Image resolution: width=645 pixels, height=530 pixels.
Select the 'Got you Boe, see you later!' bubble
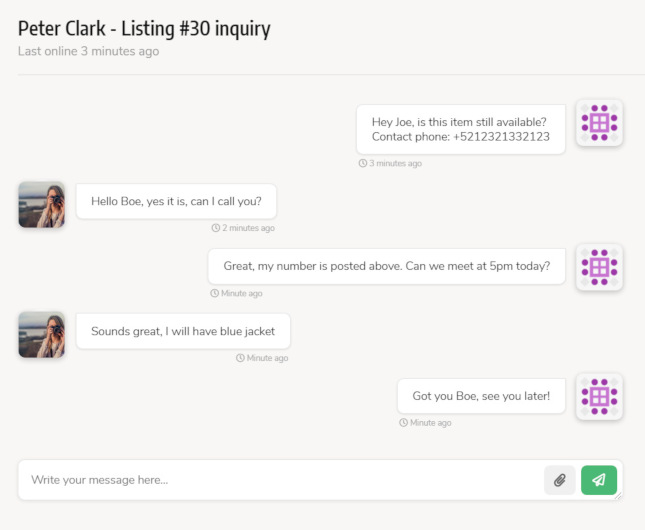[x=481, y=396]
